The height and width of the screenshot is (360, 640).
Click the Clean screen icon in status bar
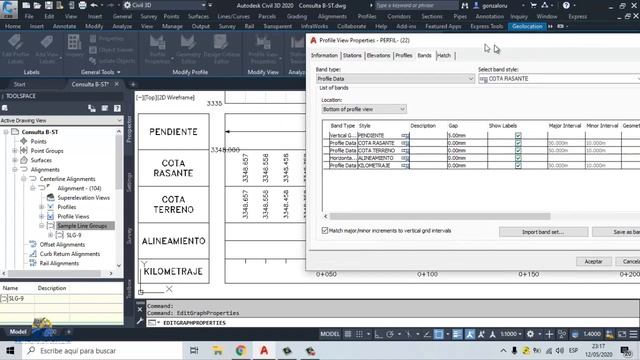622,334
